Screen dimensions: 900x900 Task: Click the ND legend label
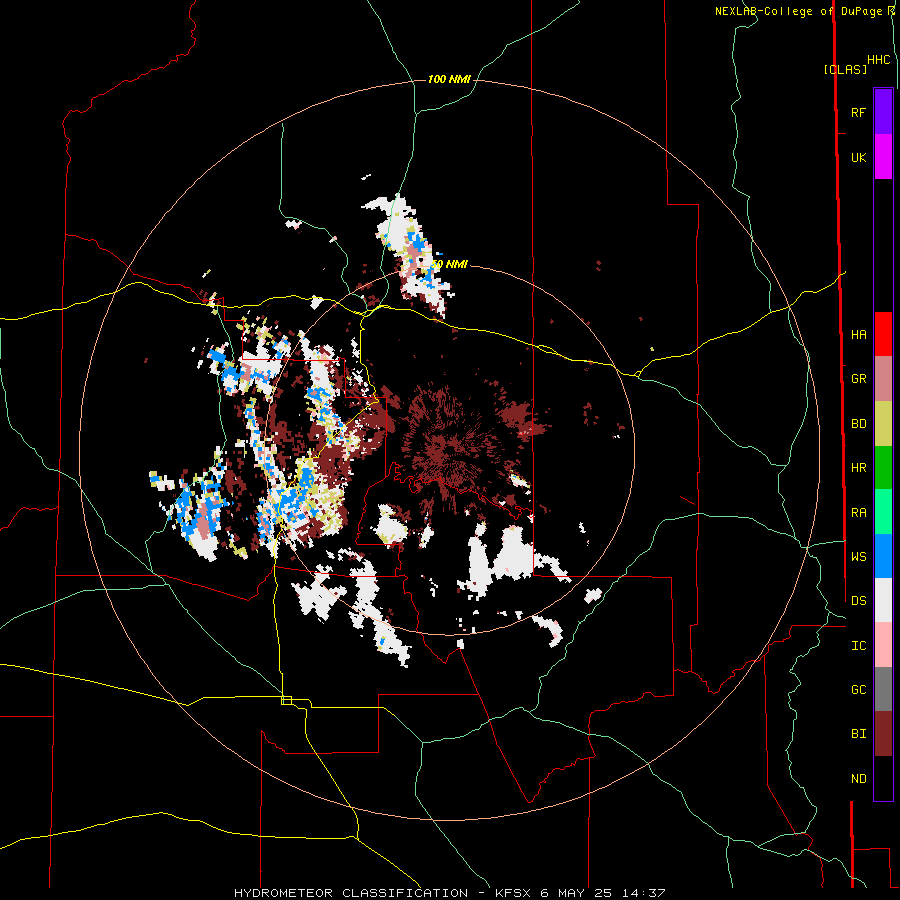(858, 778)
